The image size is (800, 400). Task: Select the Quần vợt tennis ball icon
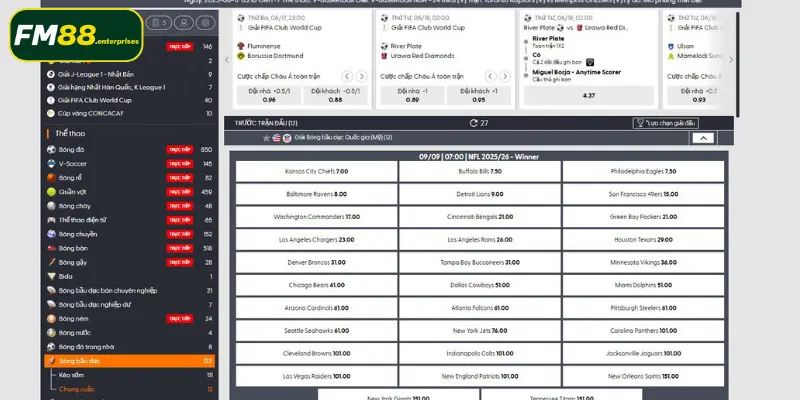[51, 192]
